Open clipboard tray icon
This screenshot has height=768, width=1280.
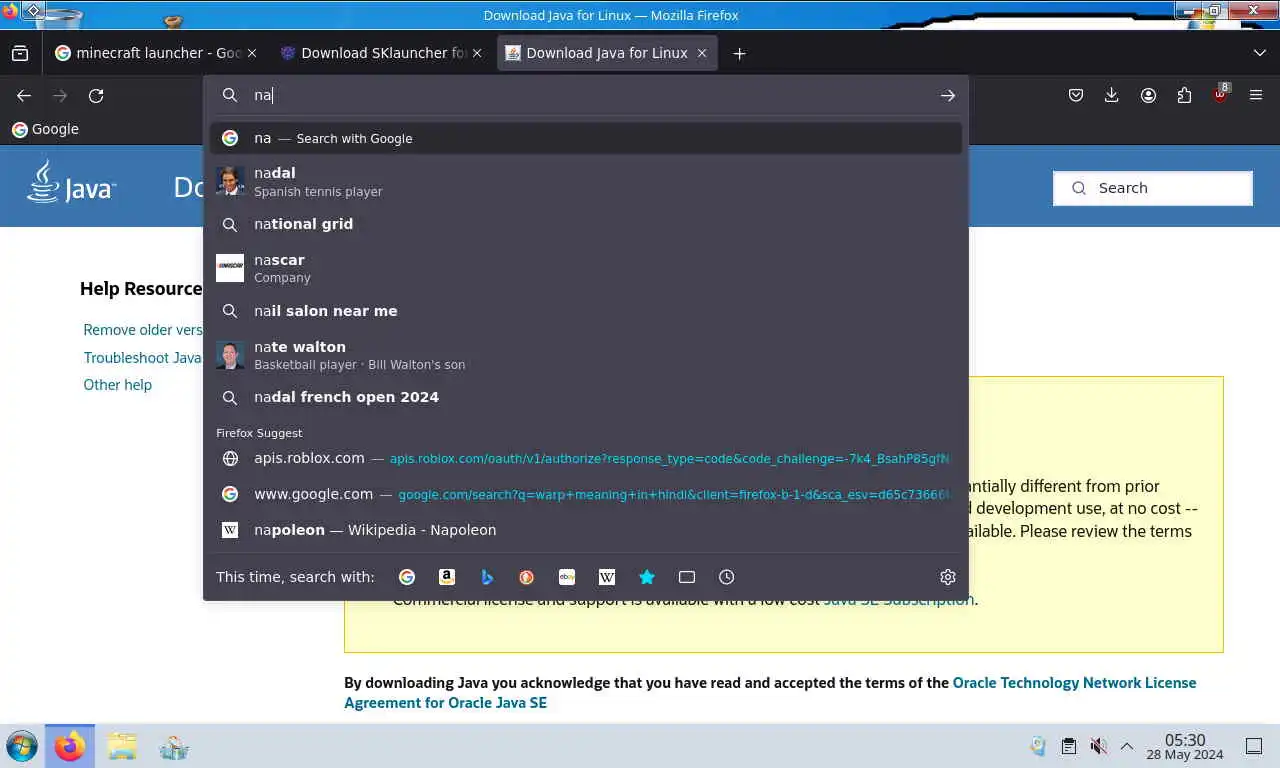[x=1069, y=746]
